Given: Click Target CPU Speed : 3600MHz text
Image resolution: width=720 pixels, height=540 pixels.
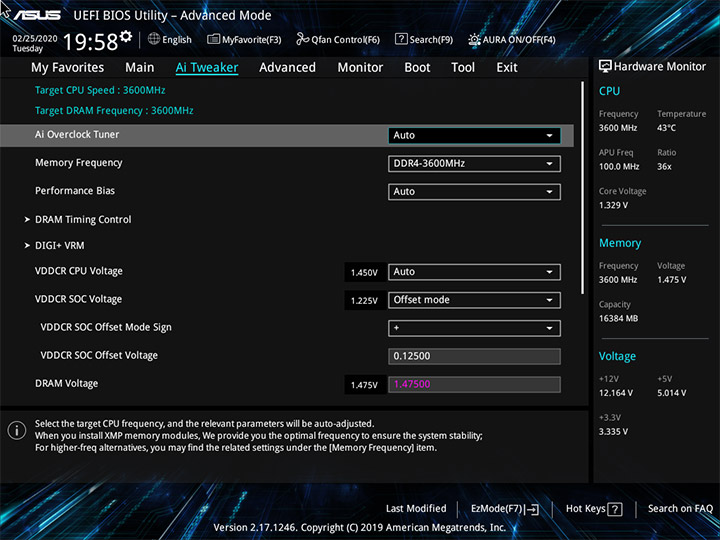Looking at the screenshot, I should pyautogui.click(x=100, y=90).
